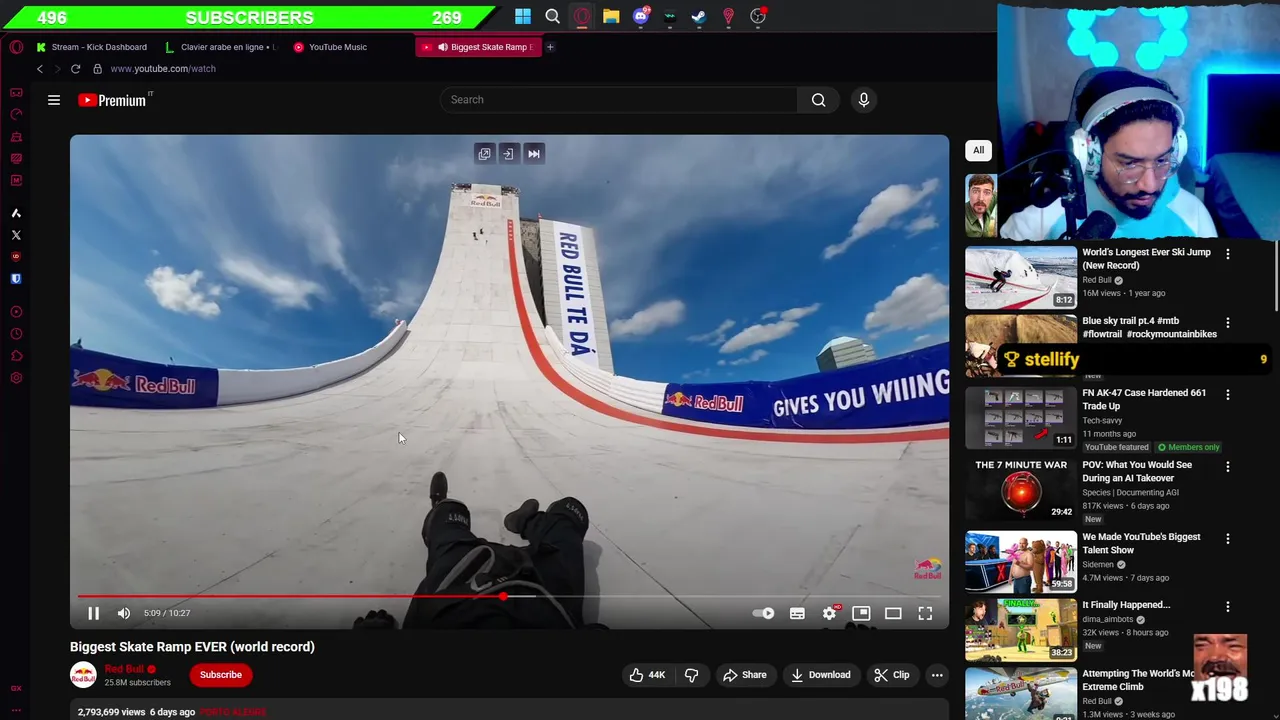Open Bitwarden blue shield sidebar icon
Viewport: 1280px width, 720px height.
[16, 279]
